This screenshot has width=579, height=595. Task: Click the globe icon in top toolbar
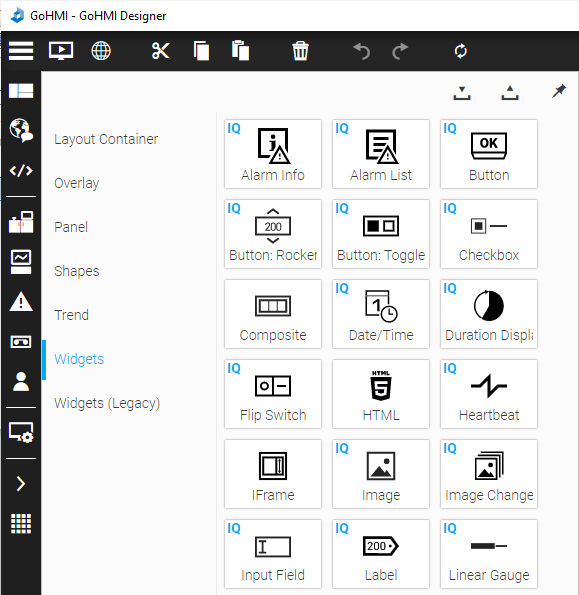click(101, 50)
